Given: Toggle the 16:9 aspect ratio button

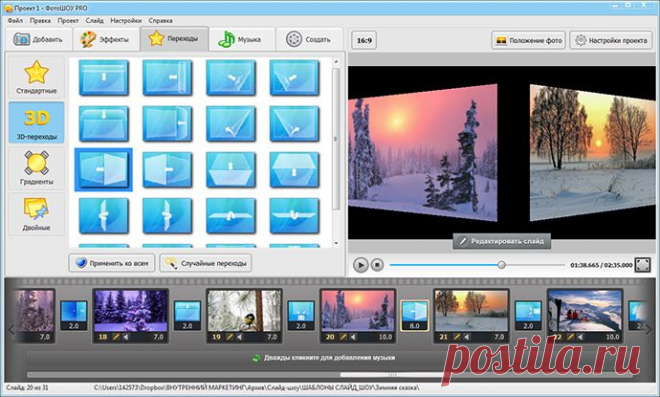Looking at the screenshot, I should [364, 40].
